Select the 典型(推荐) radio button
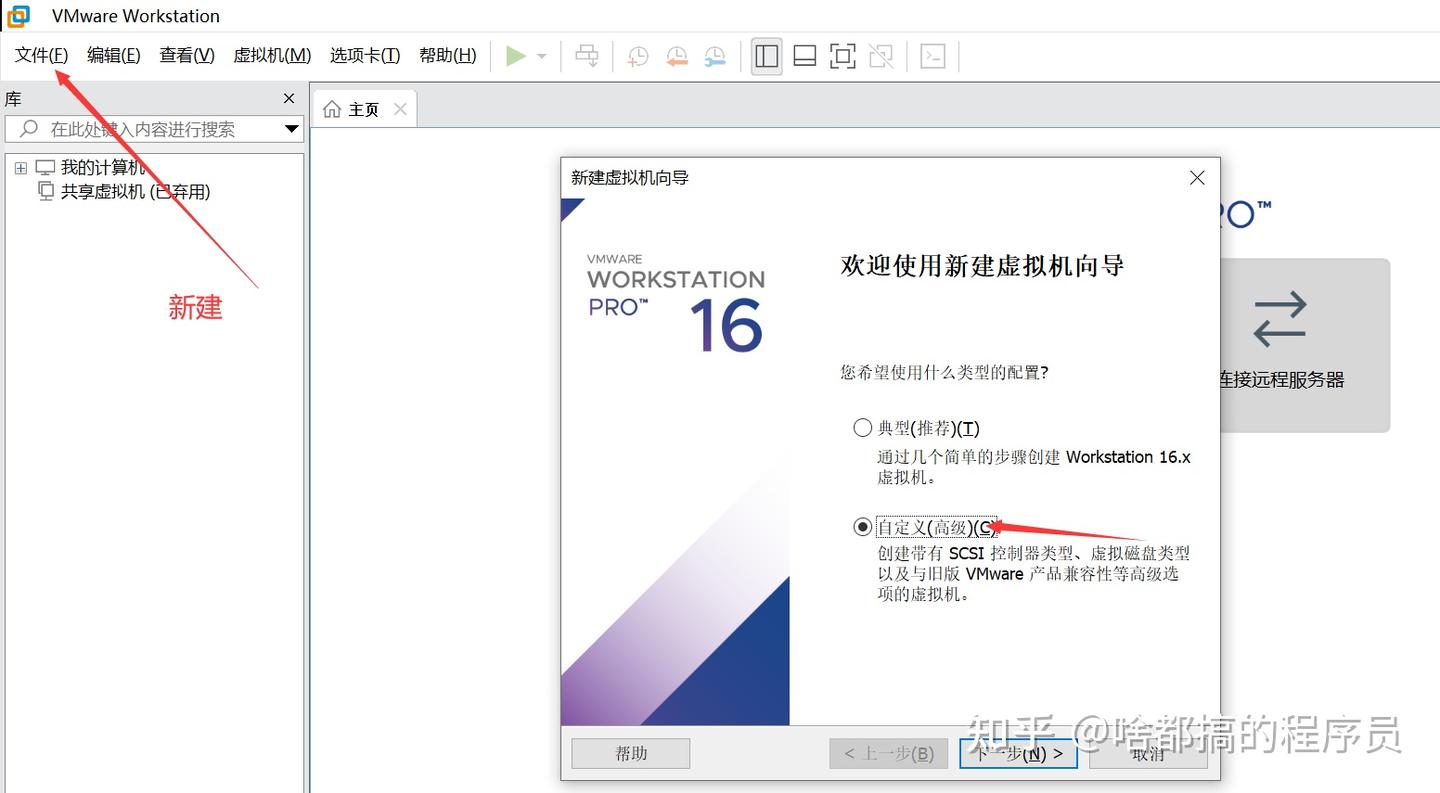 [x=862, y=427]
